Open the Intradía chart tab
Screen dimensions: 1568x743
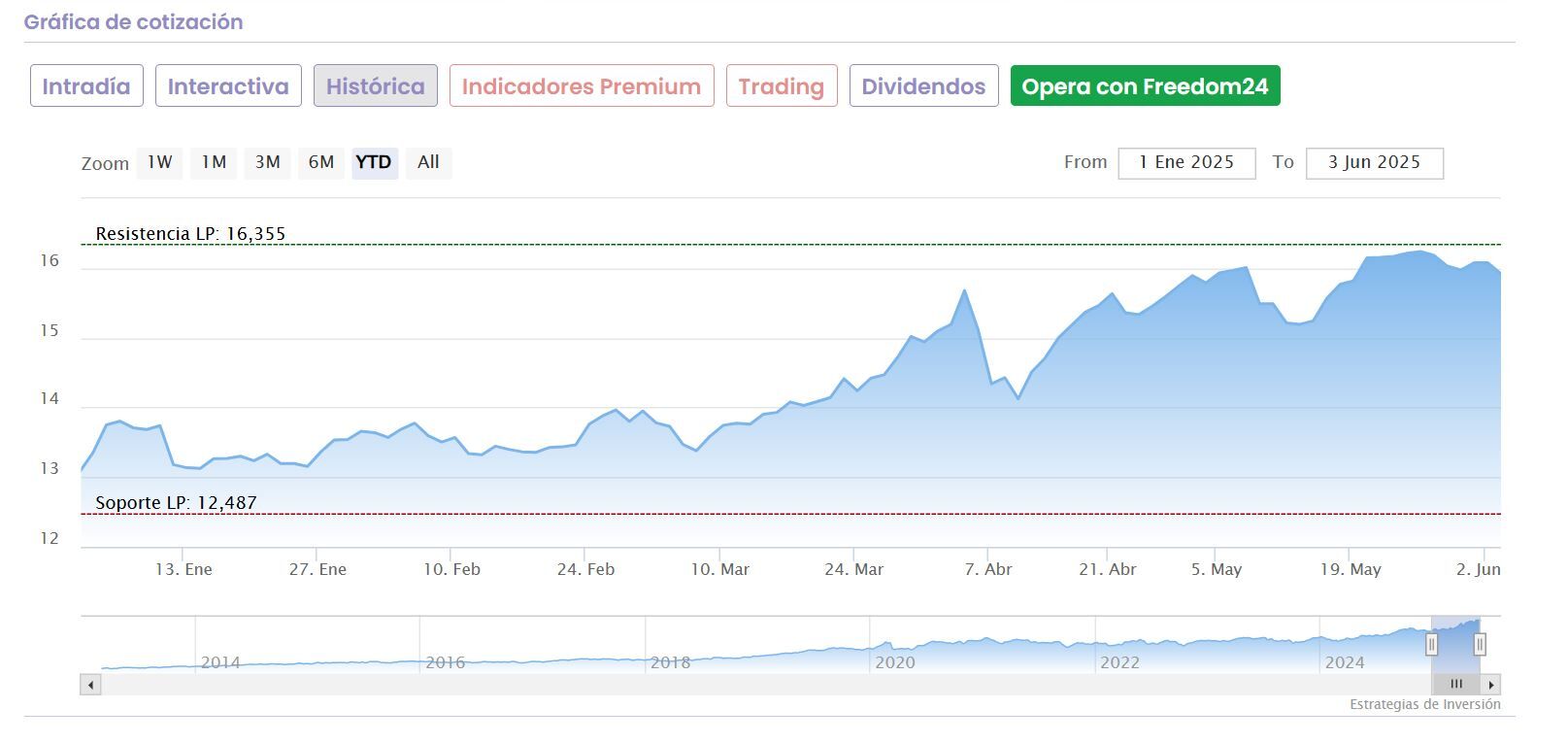[86, 86]
